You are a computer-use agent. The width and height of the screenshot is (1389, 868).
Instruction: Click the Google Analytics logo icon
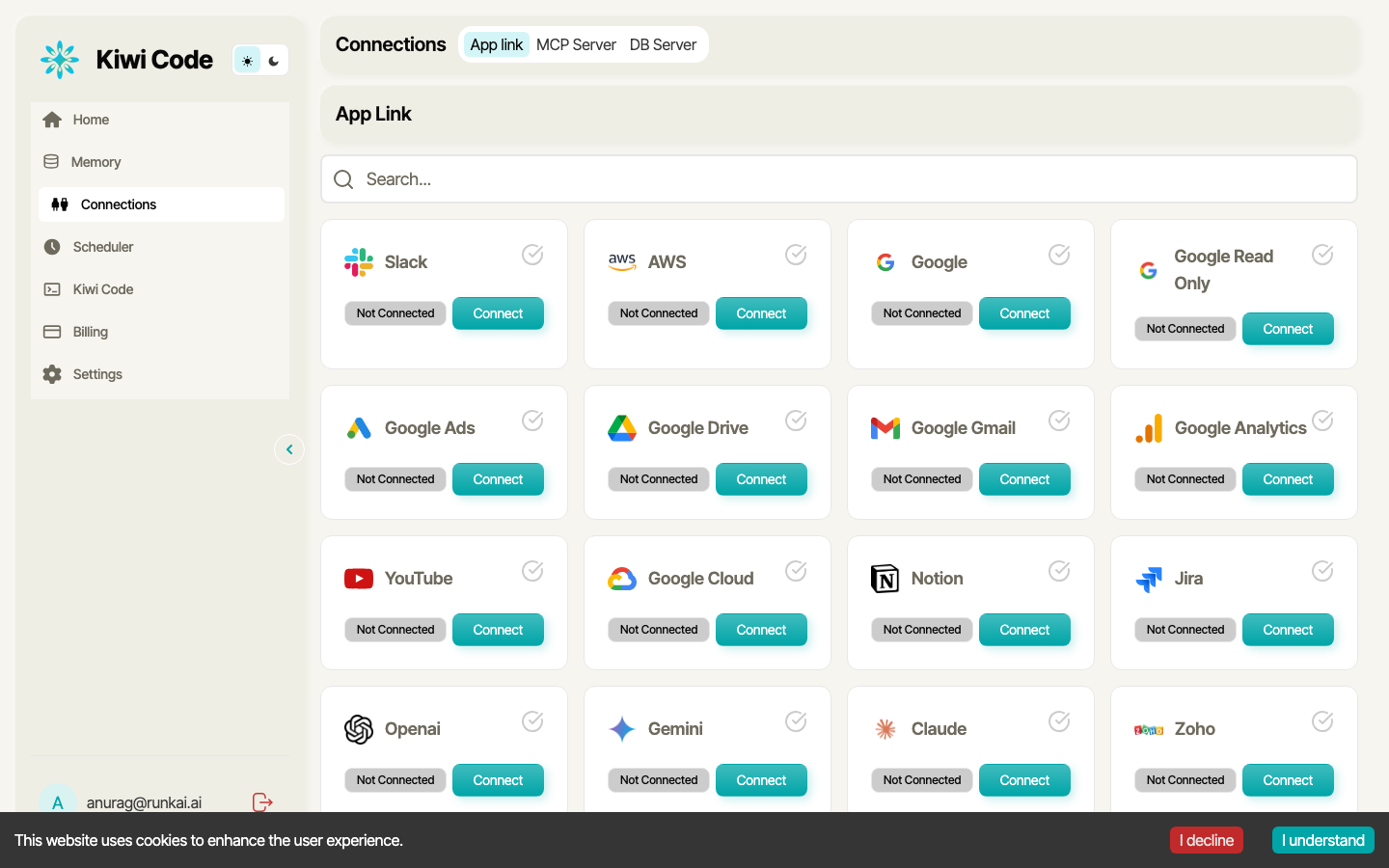click(1149, 428)
